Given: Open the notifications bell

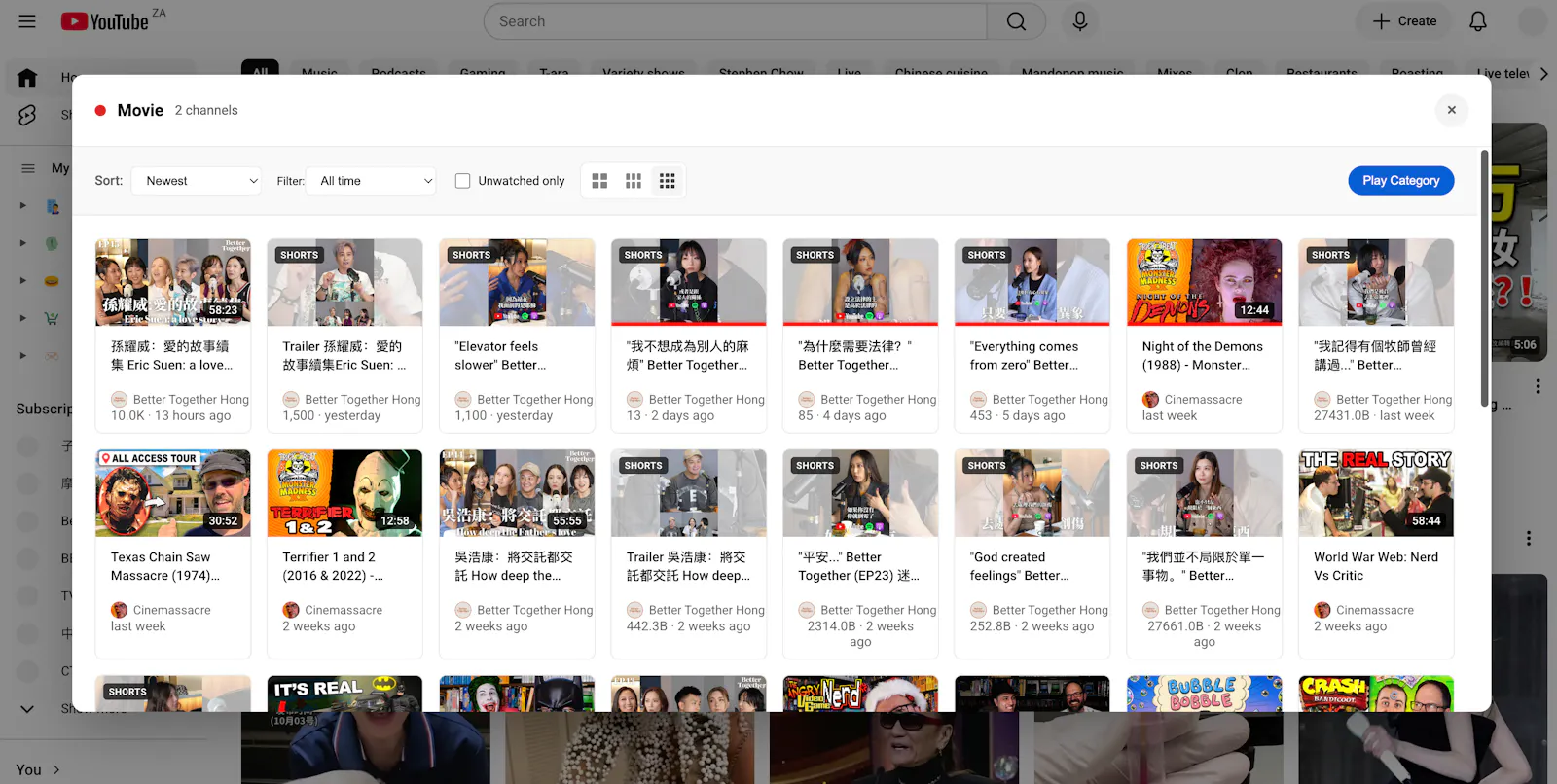Looking at the screenshot, I should click(x=1477, y=21).
